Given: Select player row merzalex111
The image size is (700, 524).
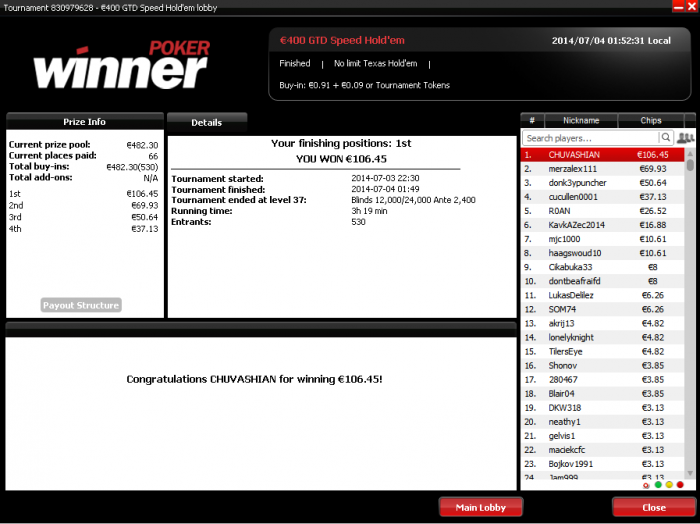Looking at the screenshot, I should [x=603, y=169].
